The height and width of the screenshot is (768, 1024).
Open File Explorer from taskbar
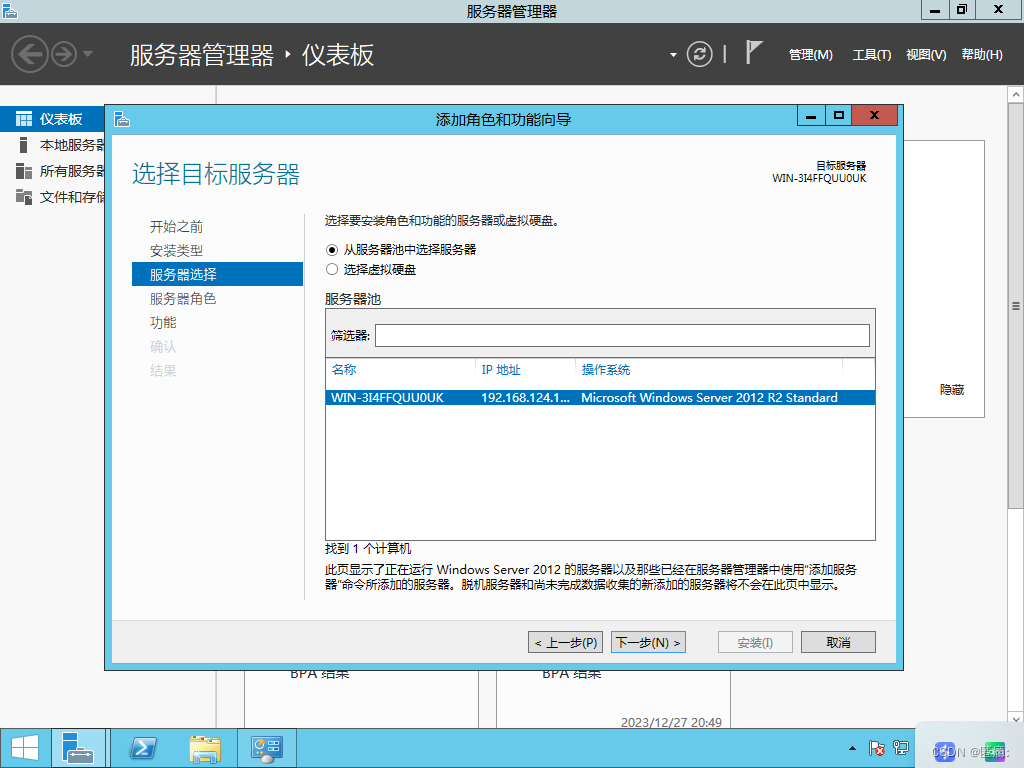205,748
